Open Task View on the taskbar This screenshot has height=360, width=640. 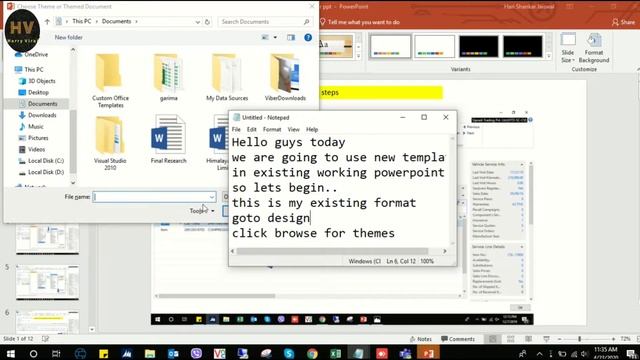coord(56,353)
